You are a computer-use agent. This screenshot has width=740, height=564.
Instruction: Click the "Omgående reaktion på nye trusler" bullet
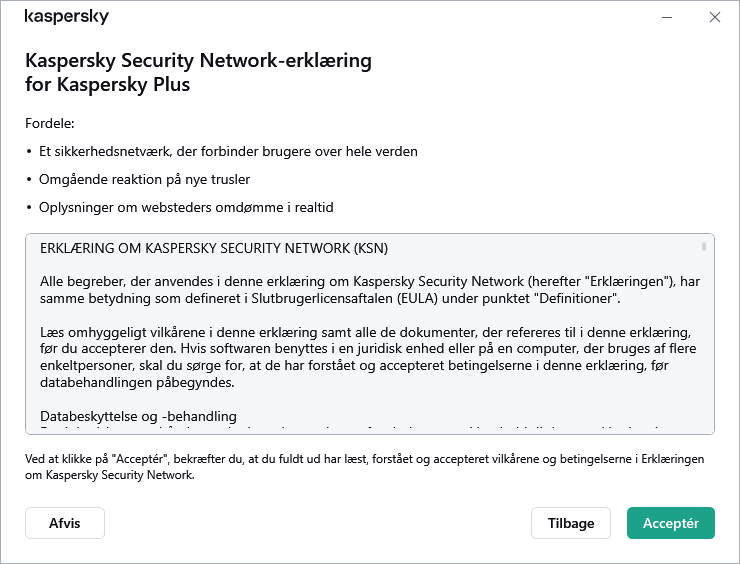[145, 179]
